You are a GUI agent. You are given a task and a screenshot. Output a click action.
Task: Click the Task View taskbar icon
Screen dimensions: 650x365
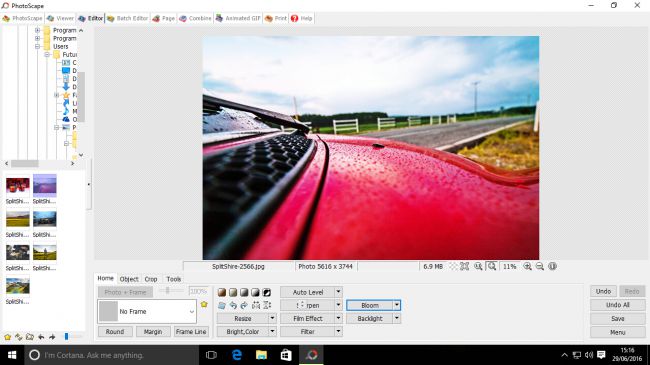211,355
